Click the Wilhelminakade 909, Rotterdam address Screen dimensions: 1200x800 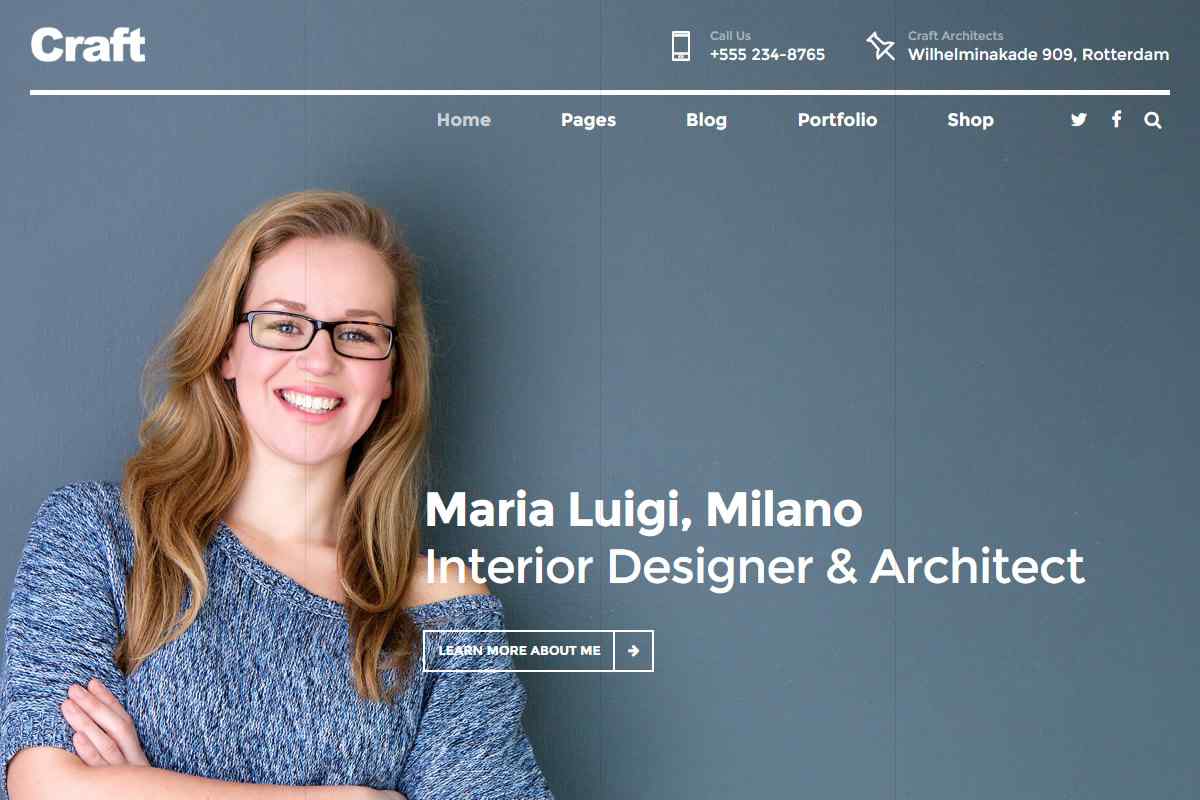pos(1038,55)
